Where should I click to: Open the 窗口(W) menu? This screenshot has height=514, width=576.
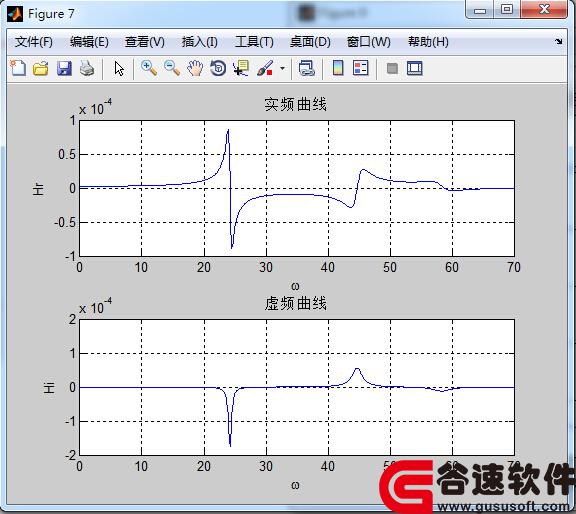pyautogui.click(x=368, y=42)
